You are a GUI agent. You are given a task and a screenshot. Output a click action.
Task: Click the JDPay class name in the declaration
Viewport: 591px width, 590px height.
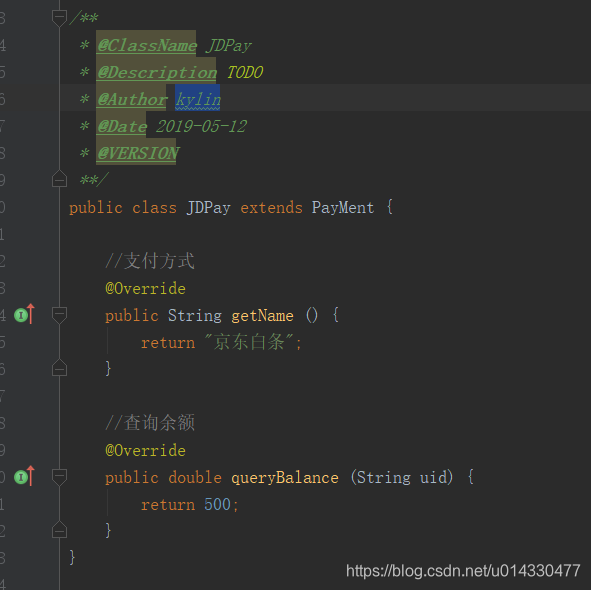tap(208, 208)
